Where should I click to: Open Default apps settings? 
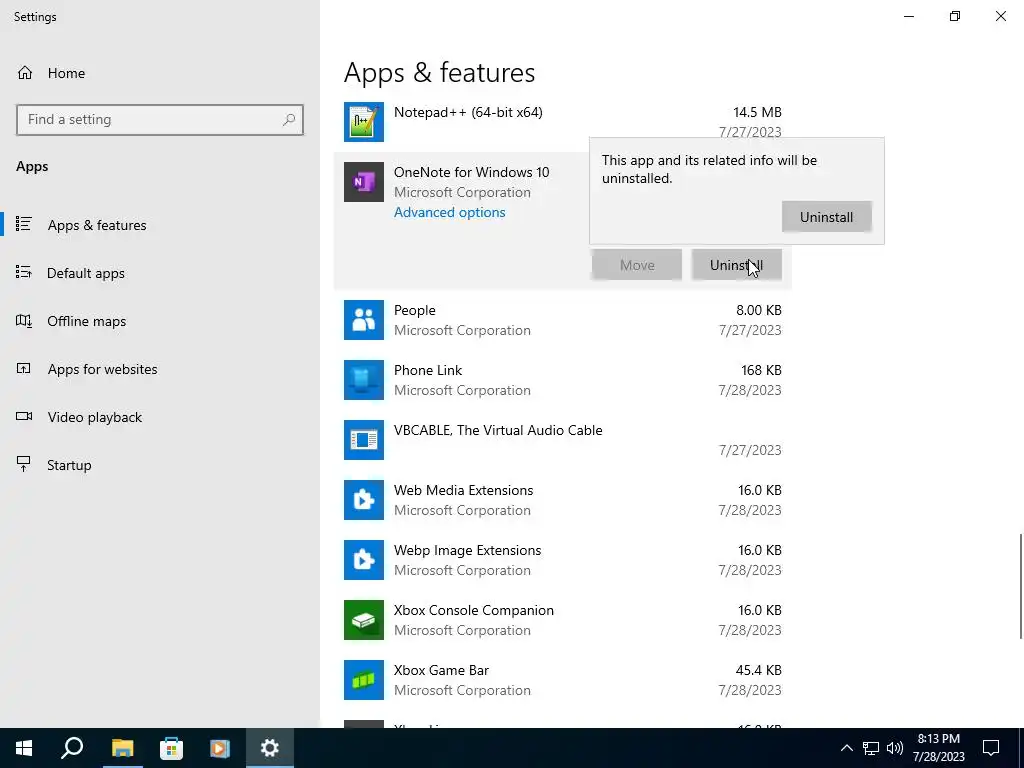(x=159, y=273)
